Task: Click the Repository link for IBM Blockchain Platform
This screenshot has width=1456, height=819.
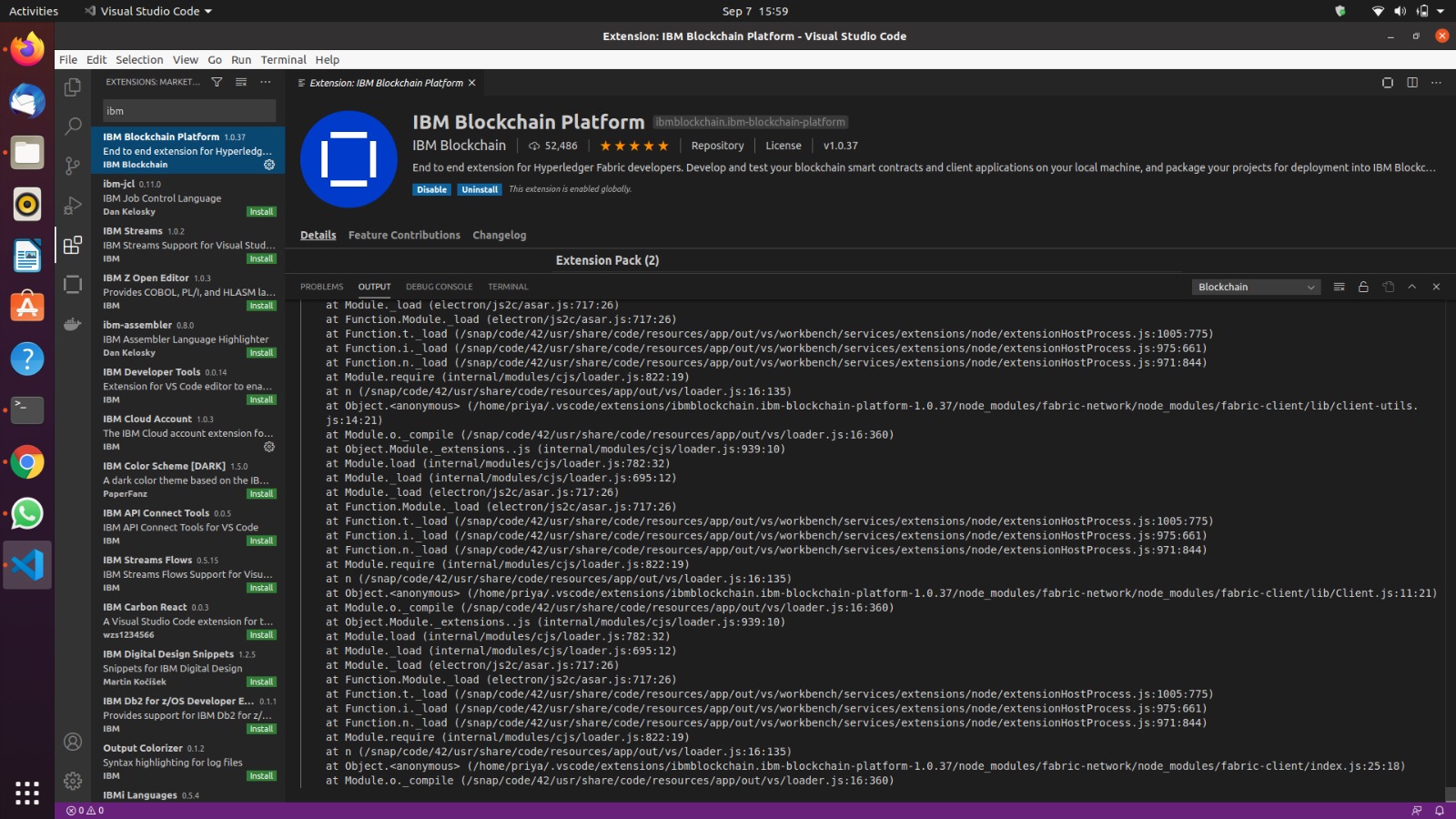Action: [717, 145]
